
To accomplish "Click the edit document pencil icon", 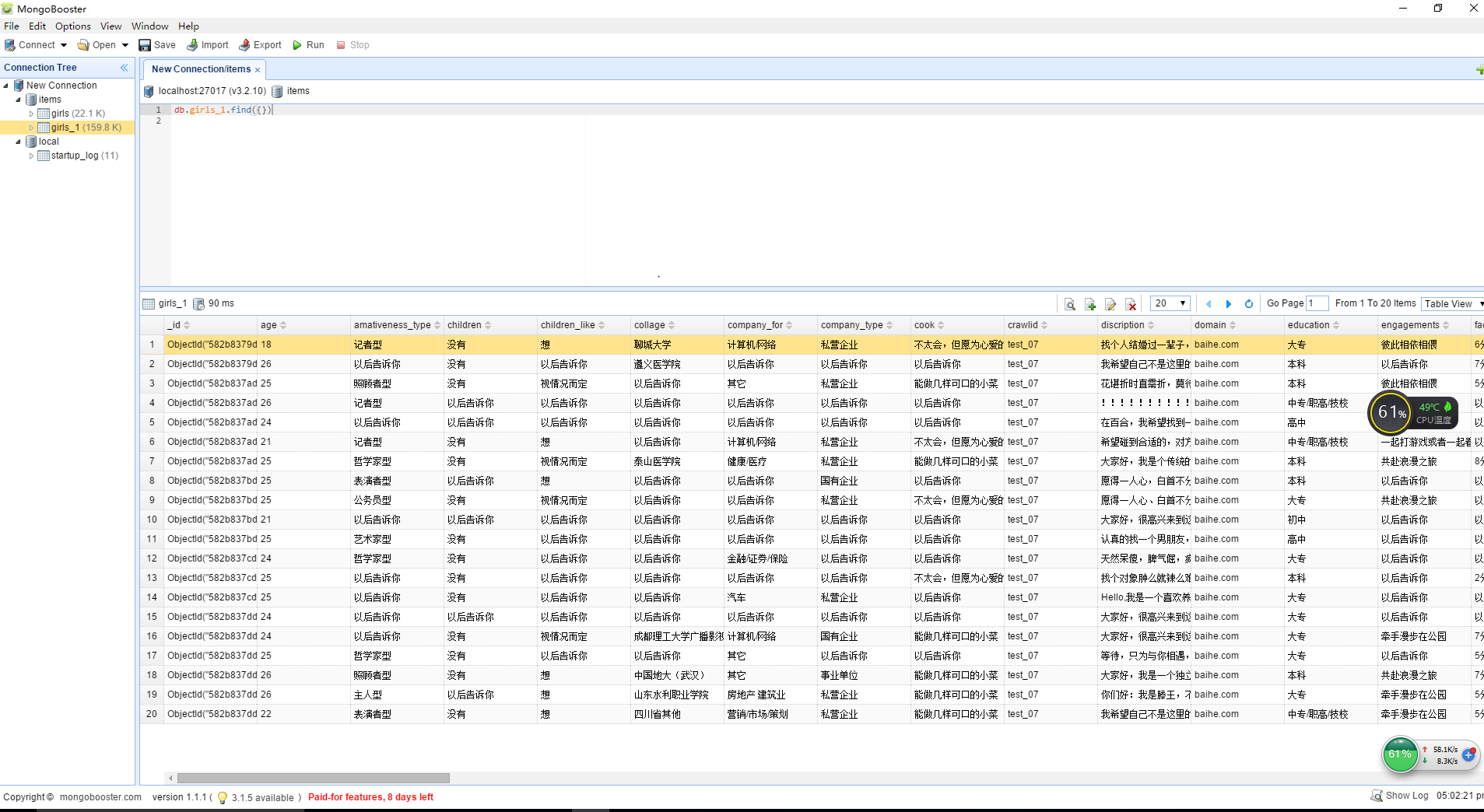I will click(x=1110, y=304).
